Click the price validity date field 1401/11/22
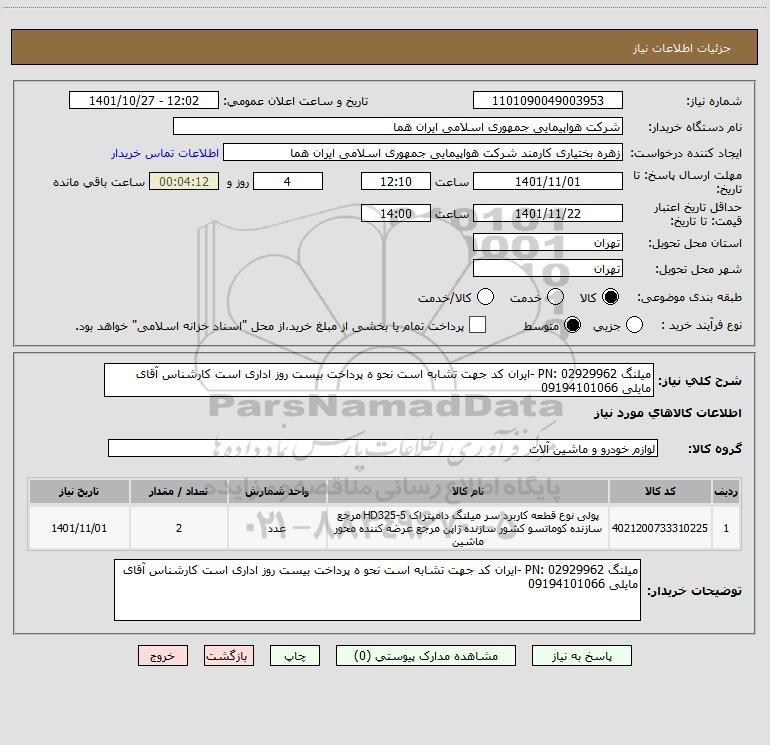The height and width of the screenshot is (745, 770). coord(546,213)
